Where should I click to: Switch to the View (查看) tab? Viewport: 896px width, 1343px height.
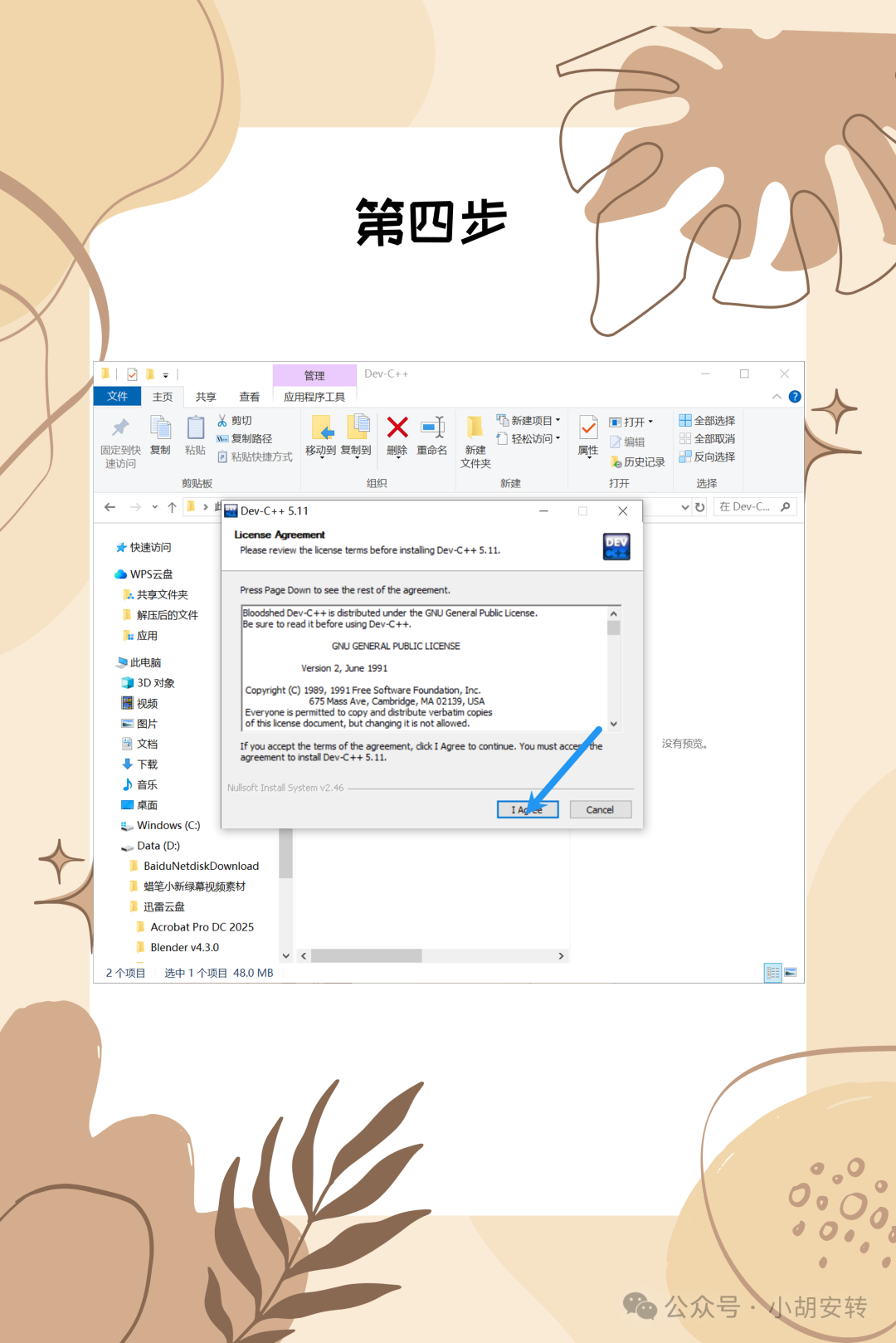pyautogui.click(x=249, y=397)
